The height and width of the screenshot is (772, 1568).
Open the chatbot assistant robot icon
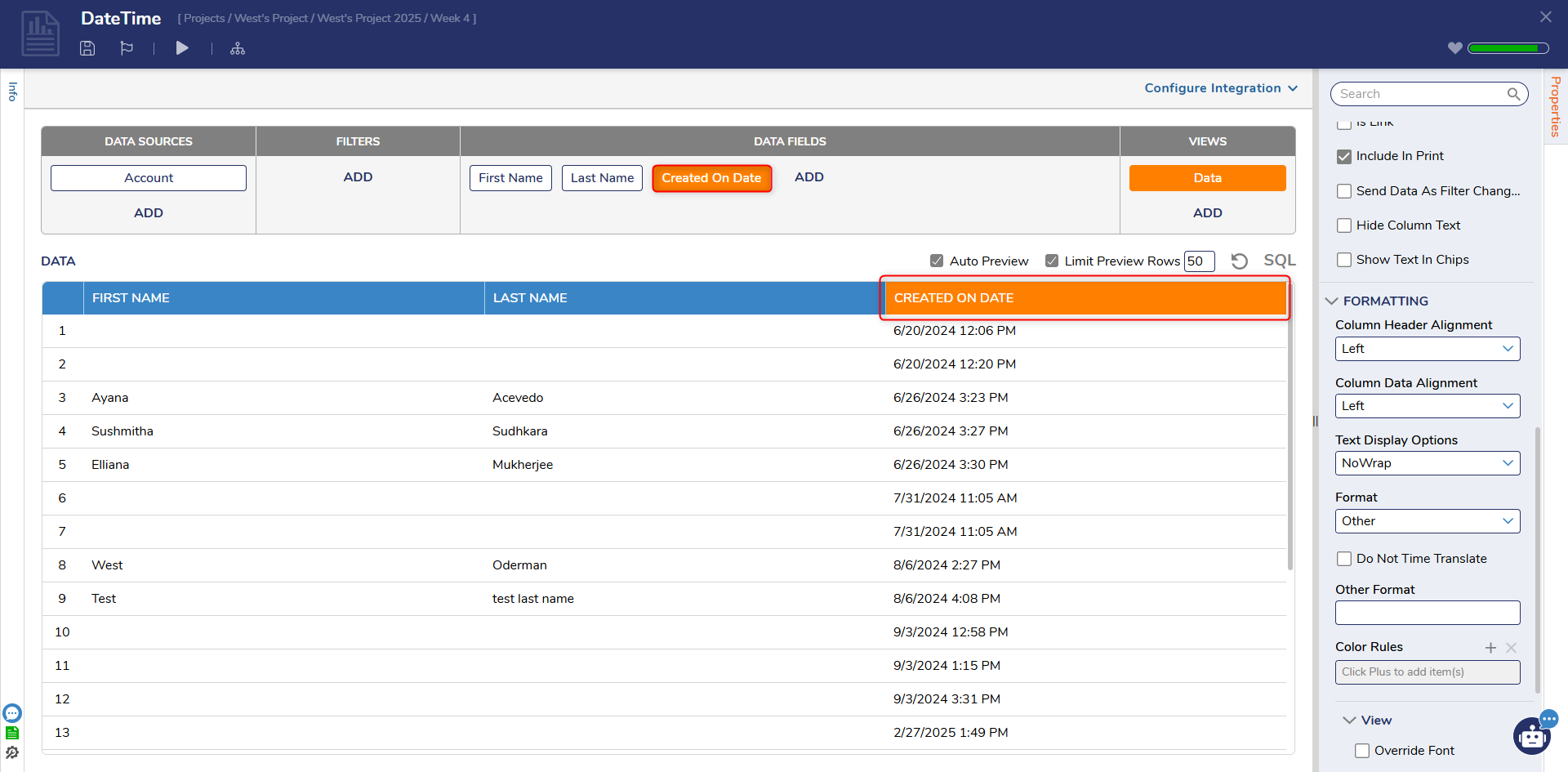[x=1532, y=737]
